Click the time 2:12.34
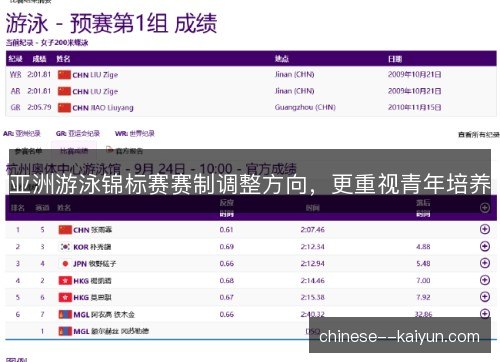 click(312, 247)
